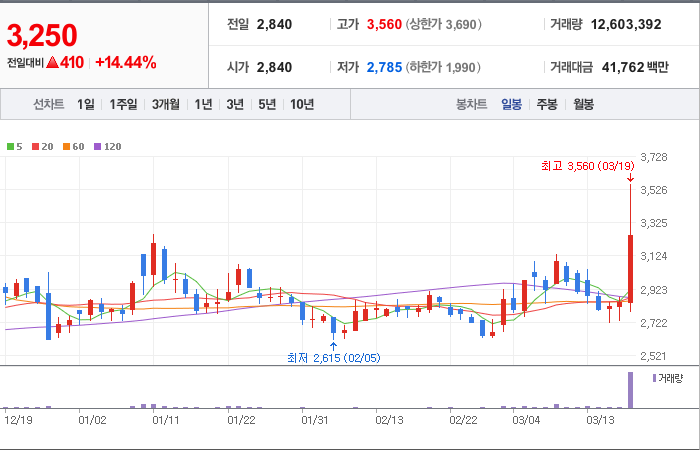Switch to 월봉 monthly candles
Image resolution: width=700 pixels, height=450 pixels.
coord(583,105)
